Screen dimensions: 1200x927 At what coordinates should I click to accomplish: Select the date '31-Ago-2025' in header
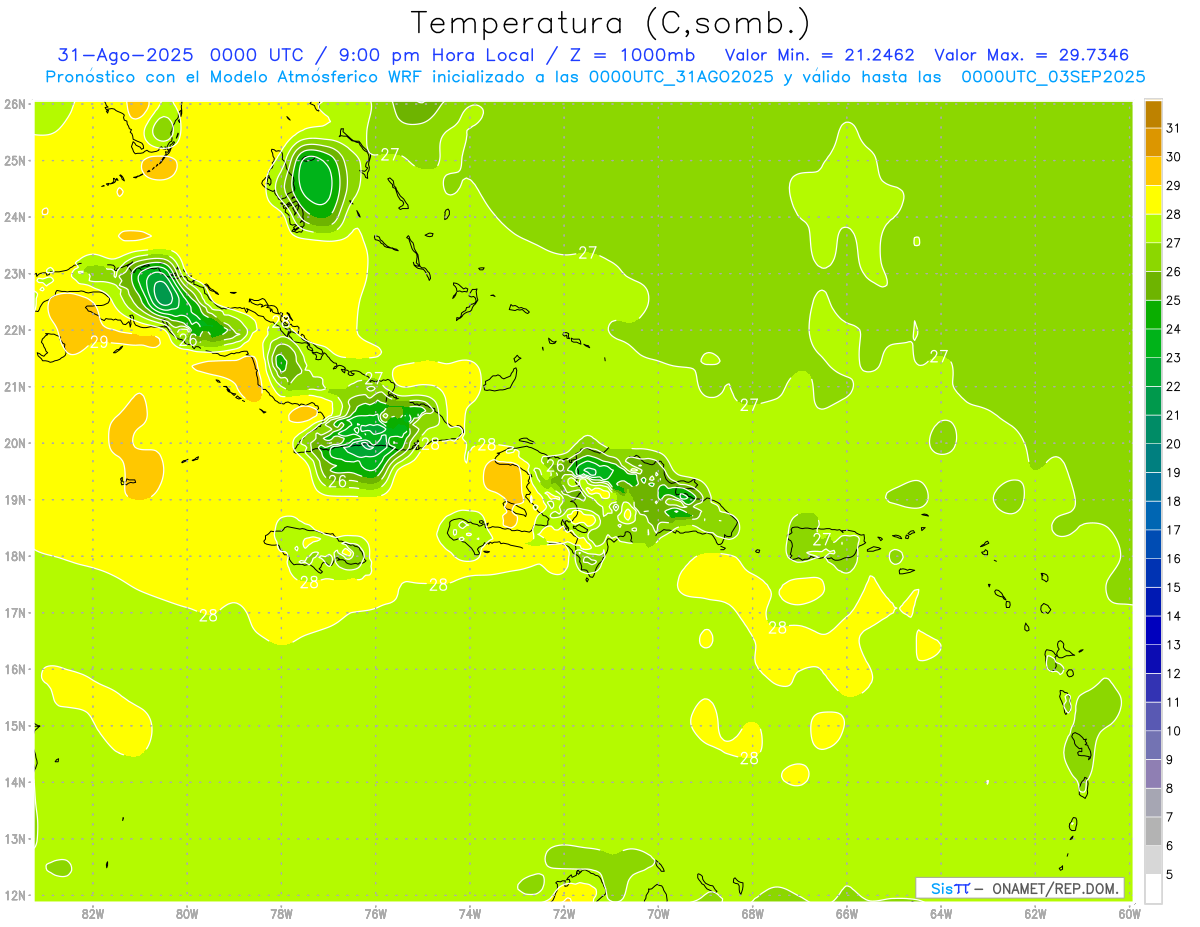coord(125,55)
